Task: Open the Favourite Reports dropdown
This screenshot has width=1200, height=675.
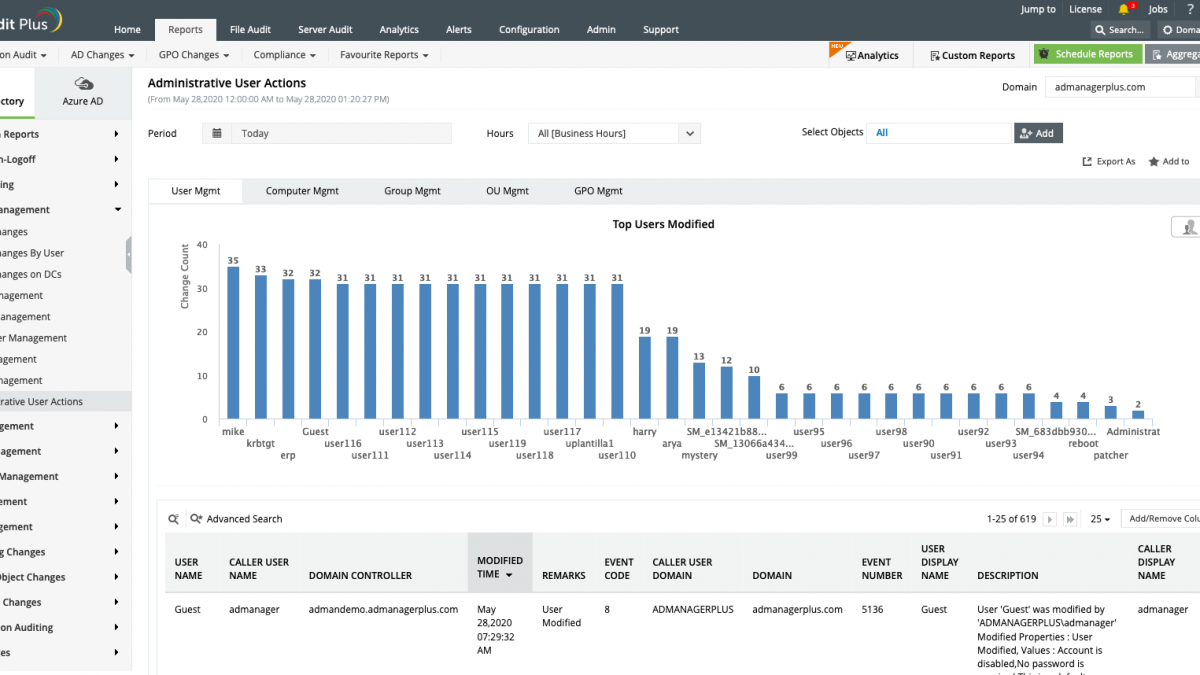Action: (x=384, y=55)
